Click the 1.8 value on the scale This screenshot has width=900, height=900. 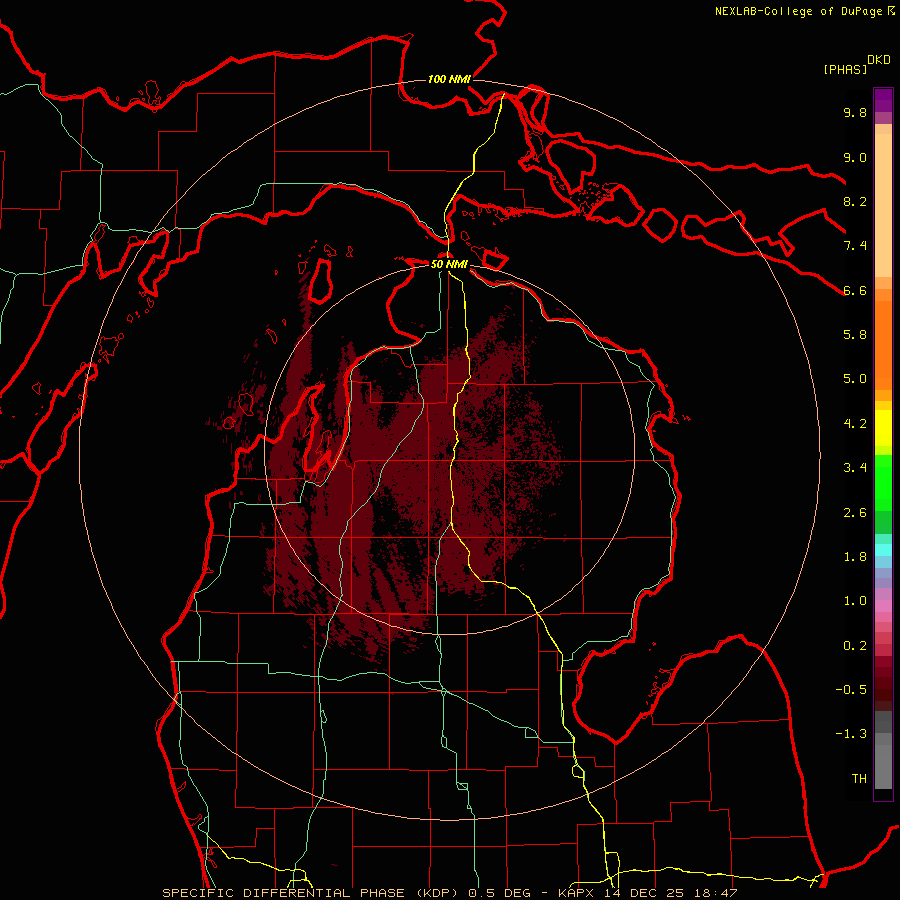coord(855,557)
